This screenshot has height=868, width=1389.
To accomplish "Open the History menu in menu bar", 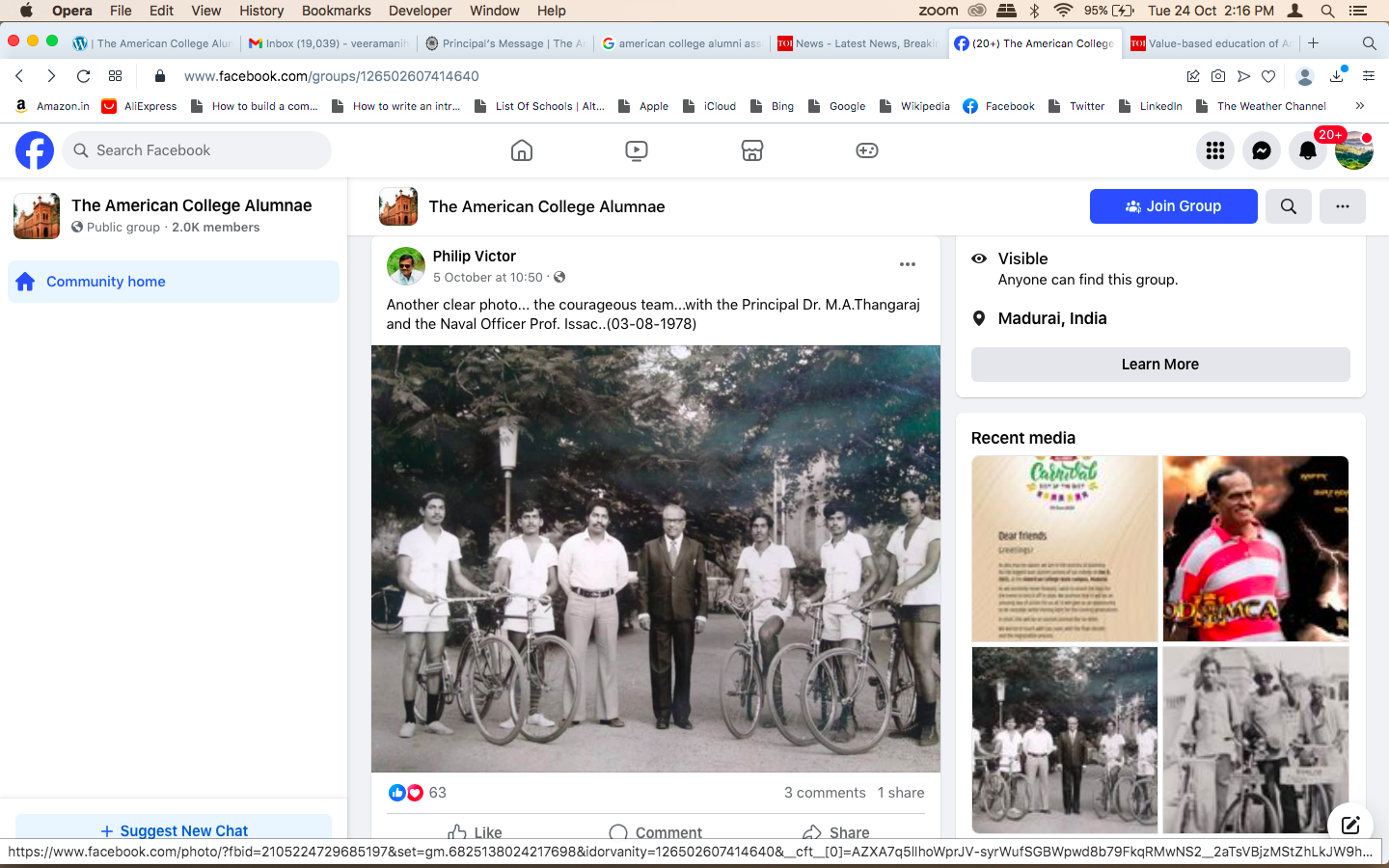I will [x=261, y=11].
